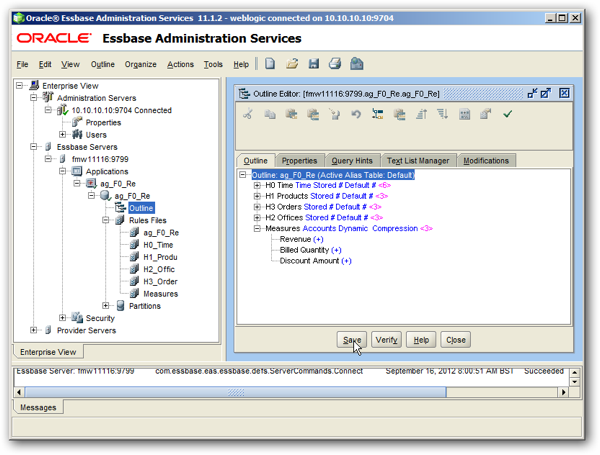
Task: Click the fourth paste-child icon in Outline Editor toolbar
Action: (x=313, y=114)
